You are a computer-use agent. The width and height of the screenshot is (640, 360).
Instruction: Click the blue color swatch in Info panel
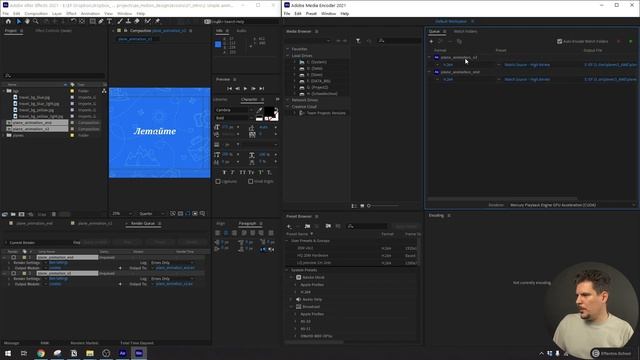[218, 44]
